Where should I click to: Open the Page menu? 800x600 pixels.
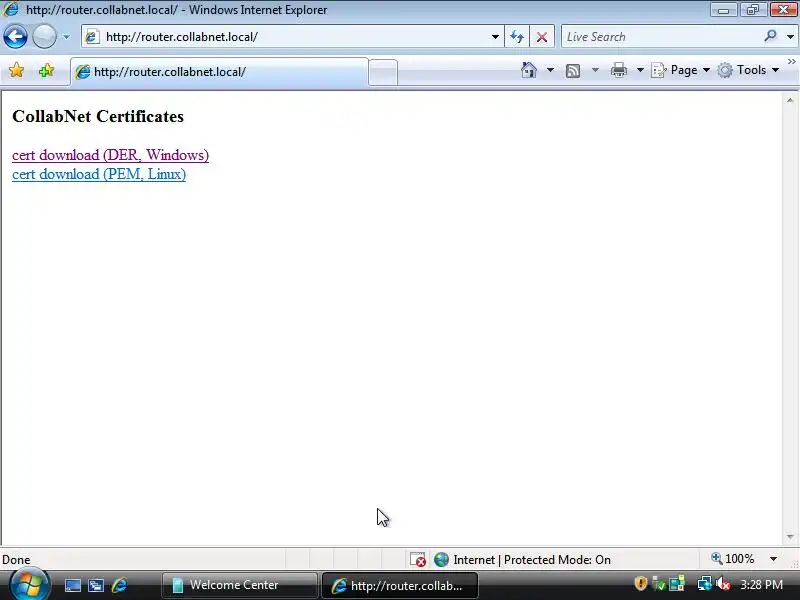click(x=681, y=70)
